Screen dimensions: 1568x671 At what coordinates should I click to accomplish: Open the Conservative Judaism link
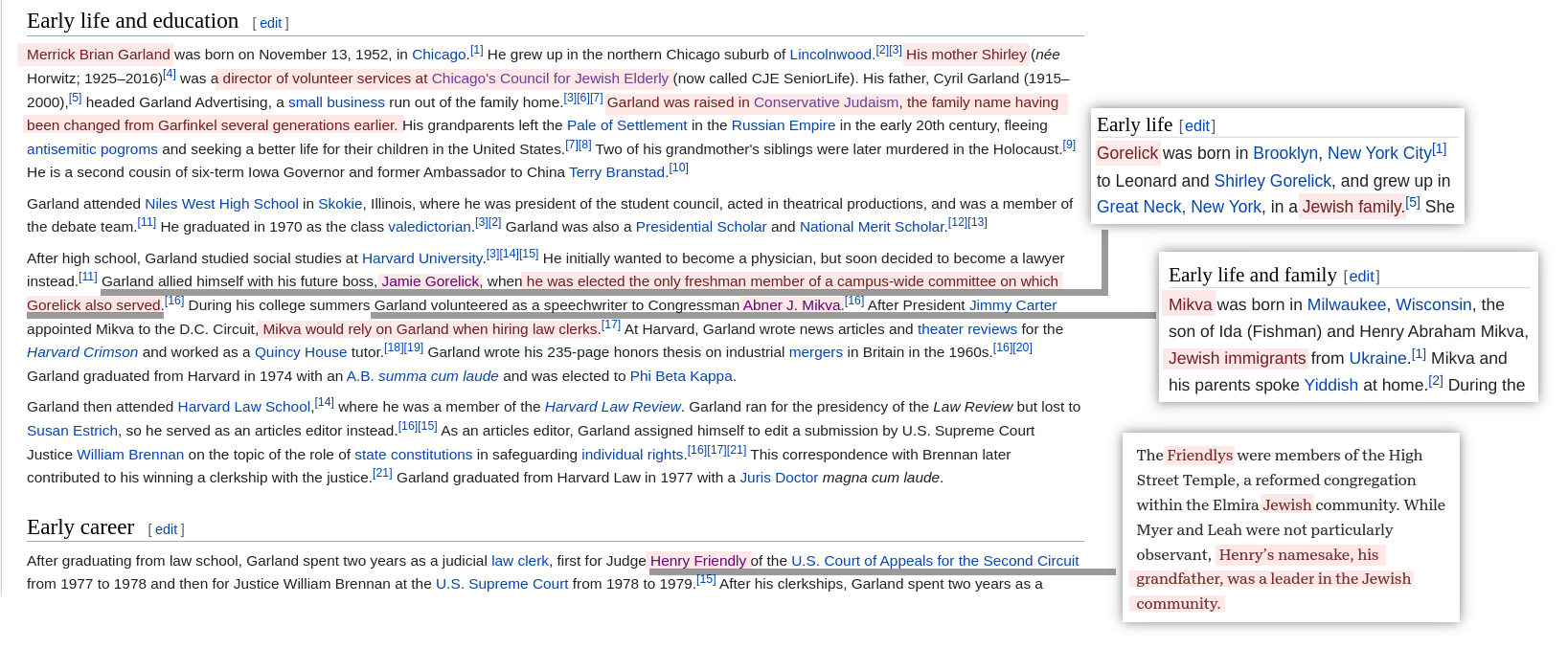pos(826,102)
